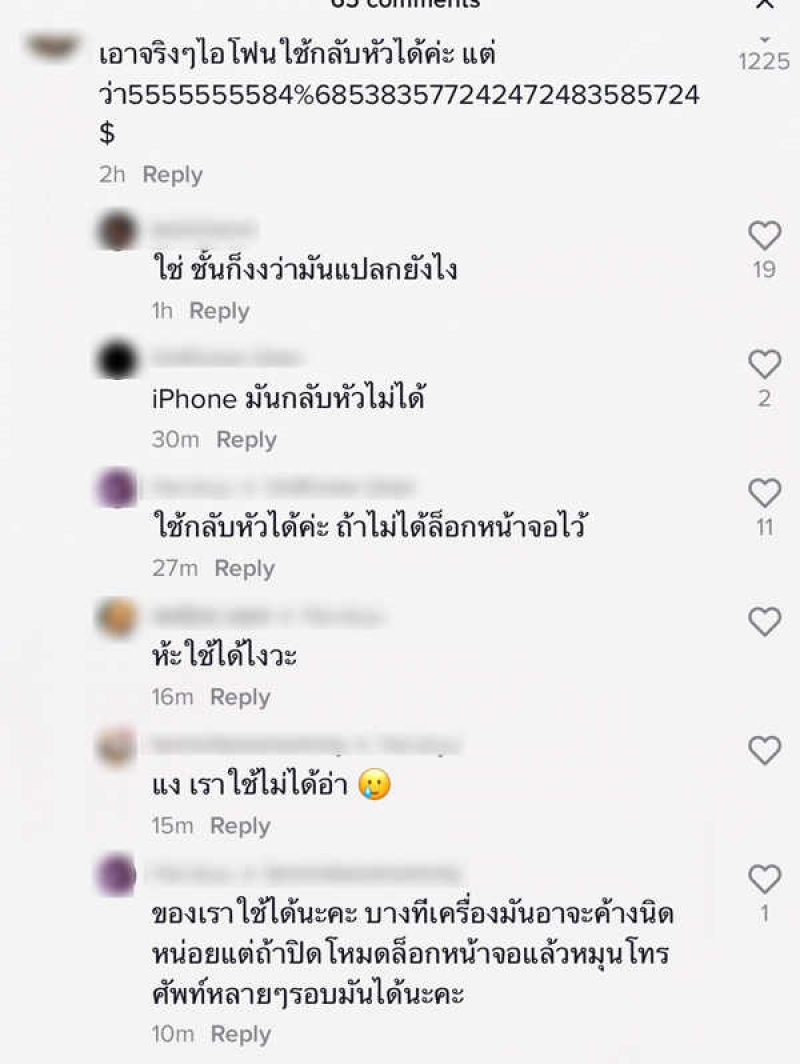Image resolution: width=800 pixels, height=1064 pixels.
Task: Open username above 'ห้ะใช้ได้ไงวะ' comment
Action: point(267,616)
